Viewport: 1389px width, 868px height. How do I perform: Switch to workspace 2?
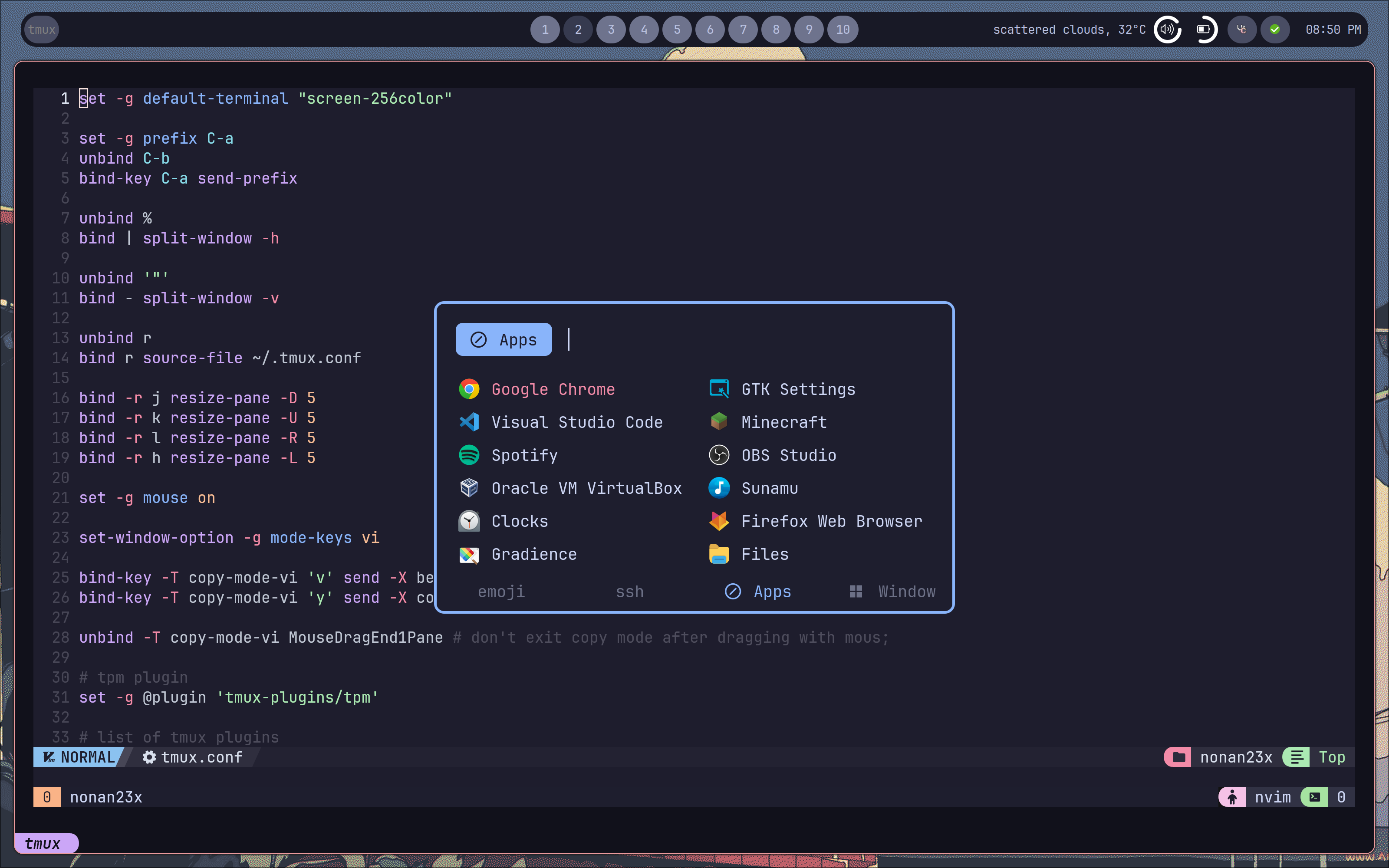pos(578,29)
